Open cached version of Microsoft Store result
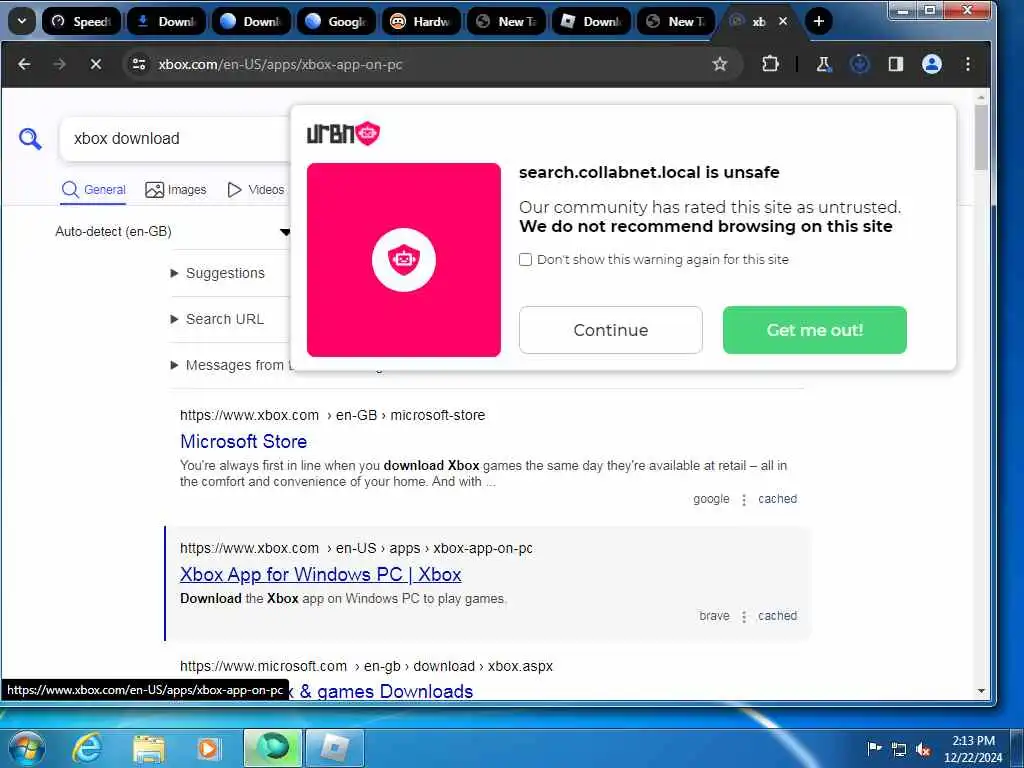The width and height of the screenshot is (1024, 768). coord(777,499)
